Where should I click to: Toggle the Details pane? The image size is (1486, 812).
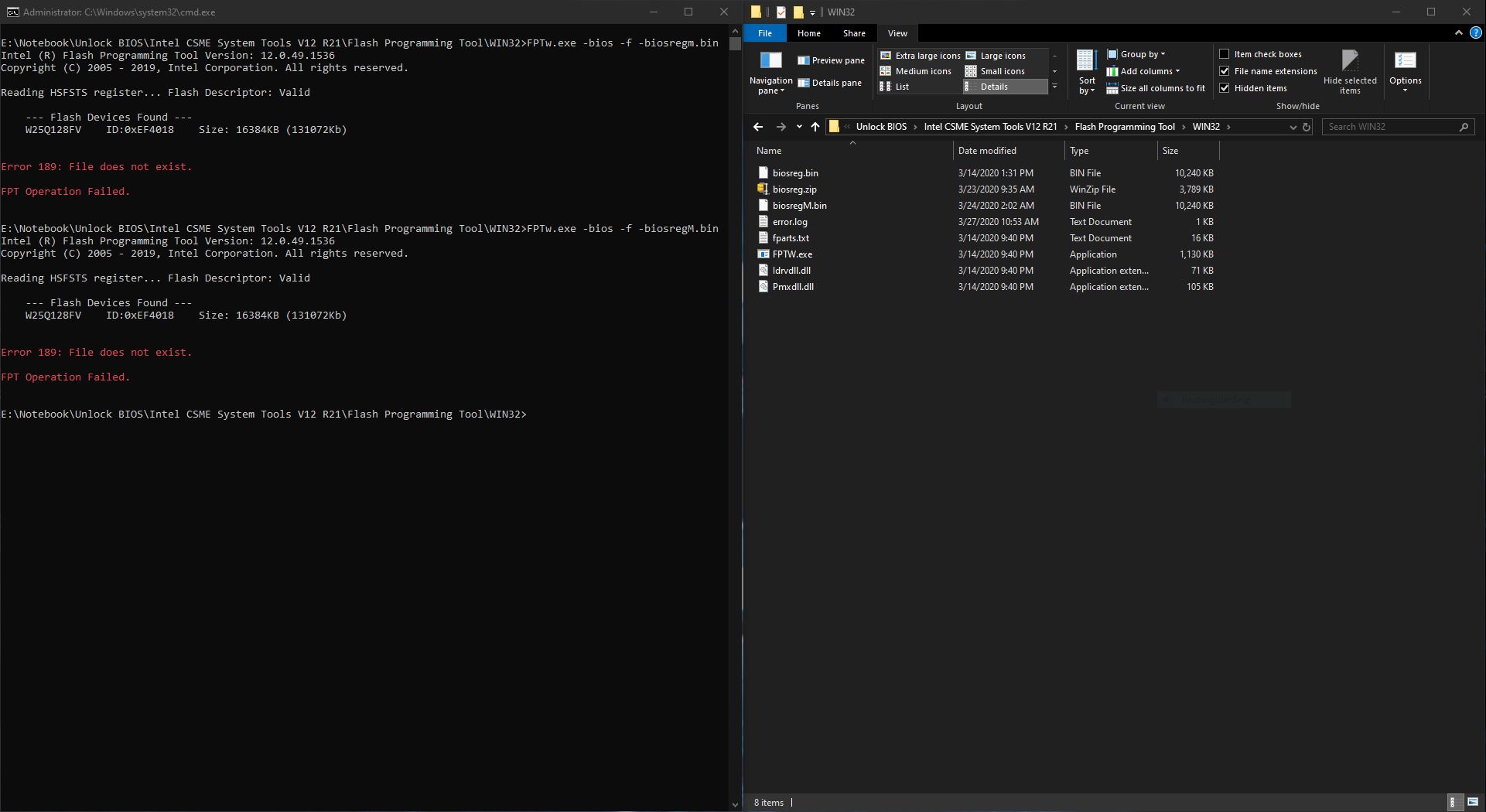[829, 83]
